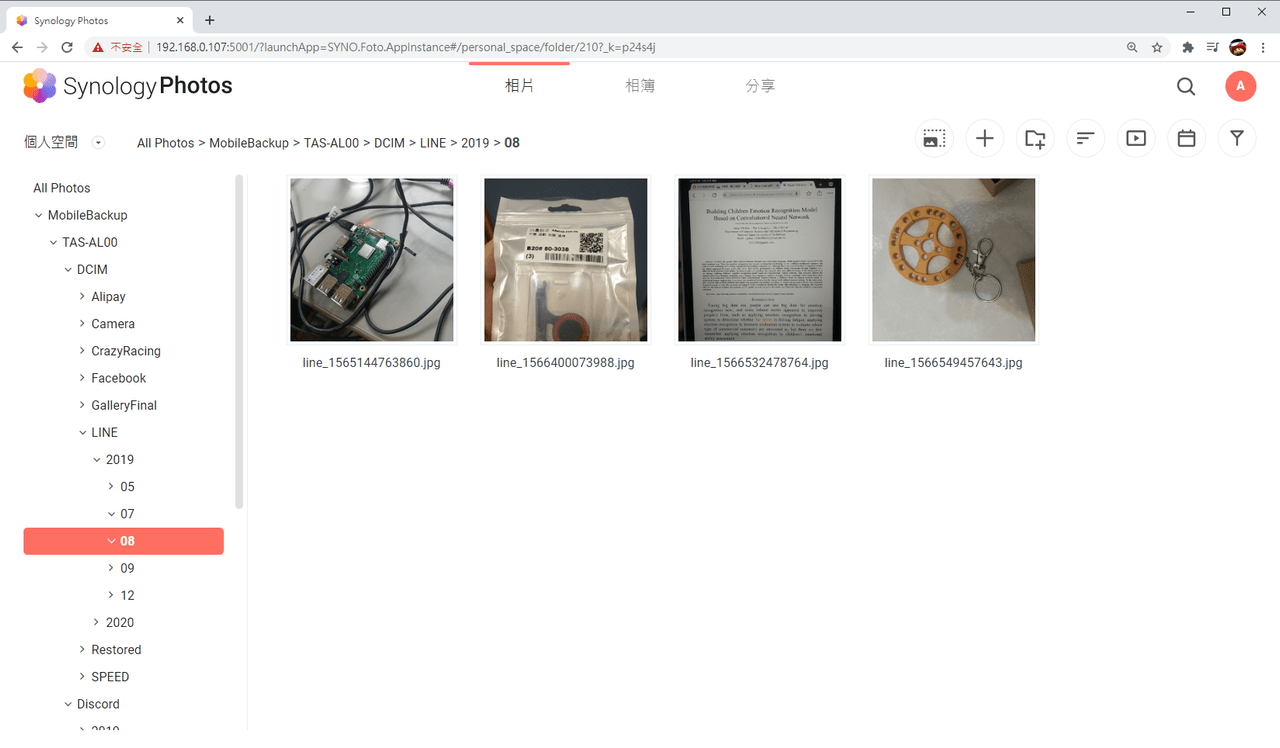The width and height of the screenshot is (1280, 748).
Task: Open the search magnifier icon
Action: tap(1186, 87)
